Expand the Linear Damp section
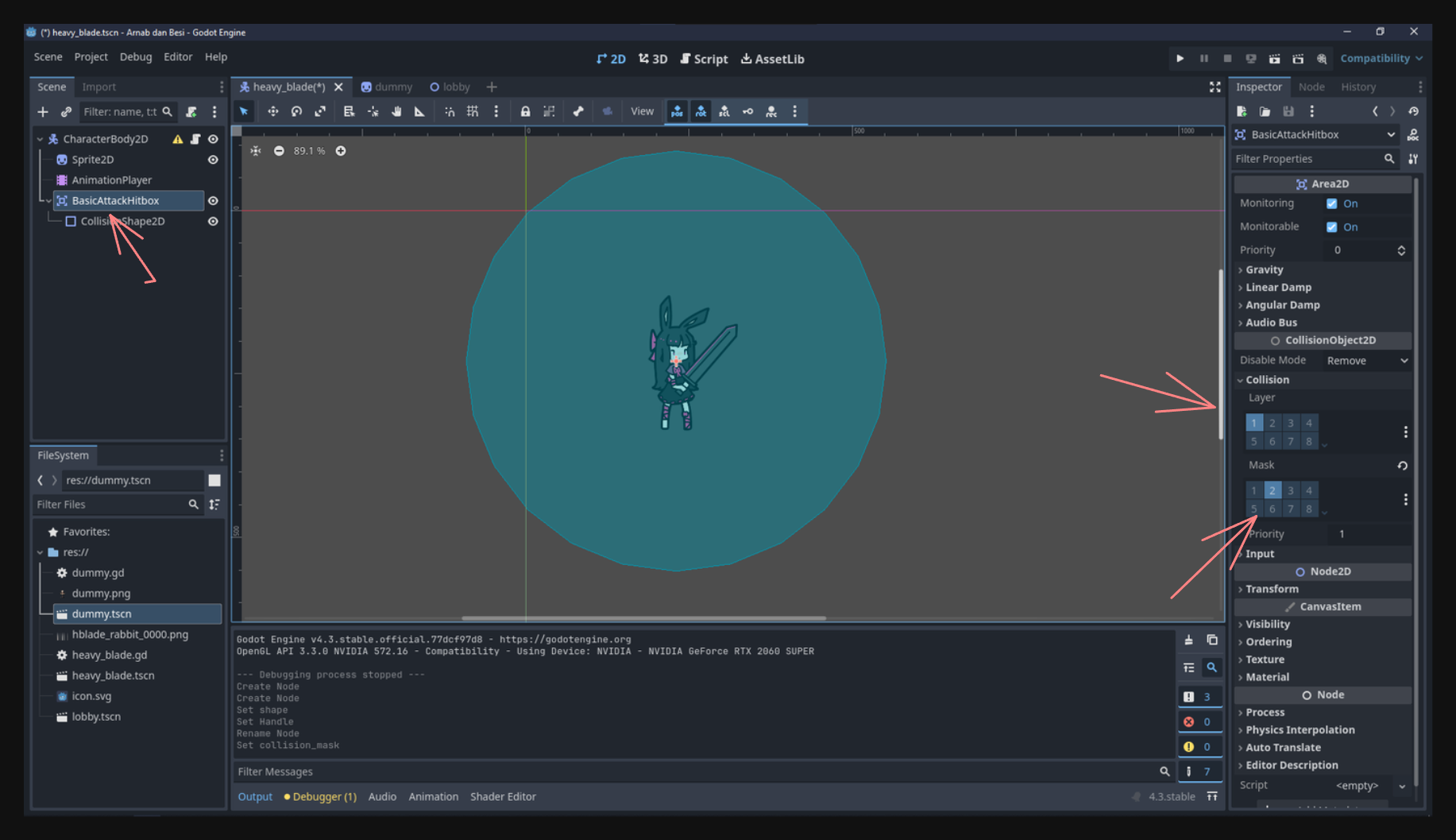Viewport: 1456px width, 840px height. pyautogui.click(x=1276, y=288)
